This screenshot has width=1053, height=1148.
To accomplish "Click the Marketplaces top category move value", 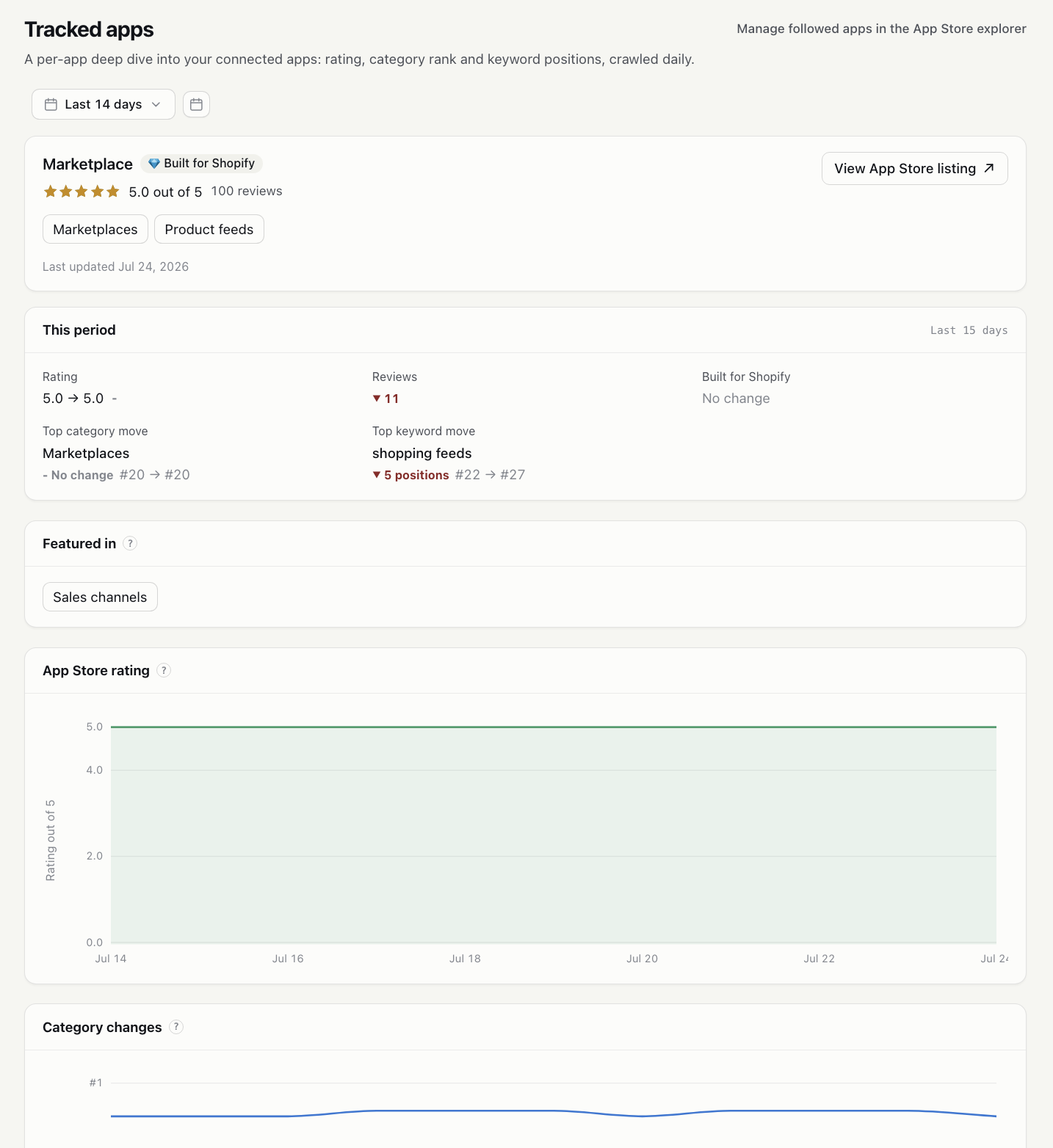I will [86, 453].
